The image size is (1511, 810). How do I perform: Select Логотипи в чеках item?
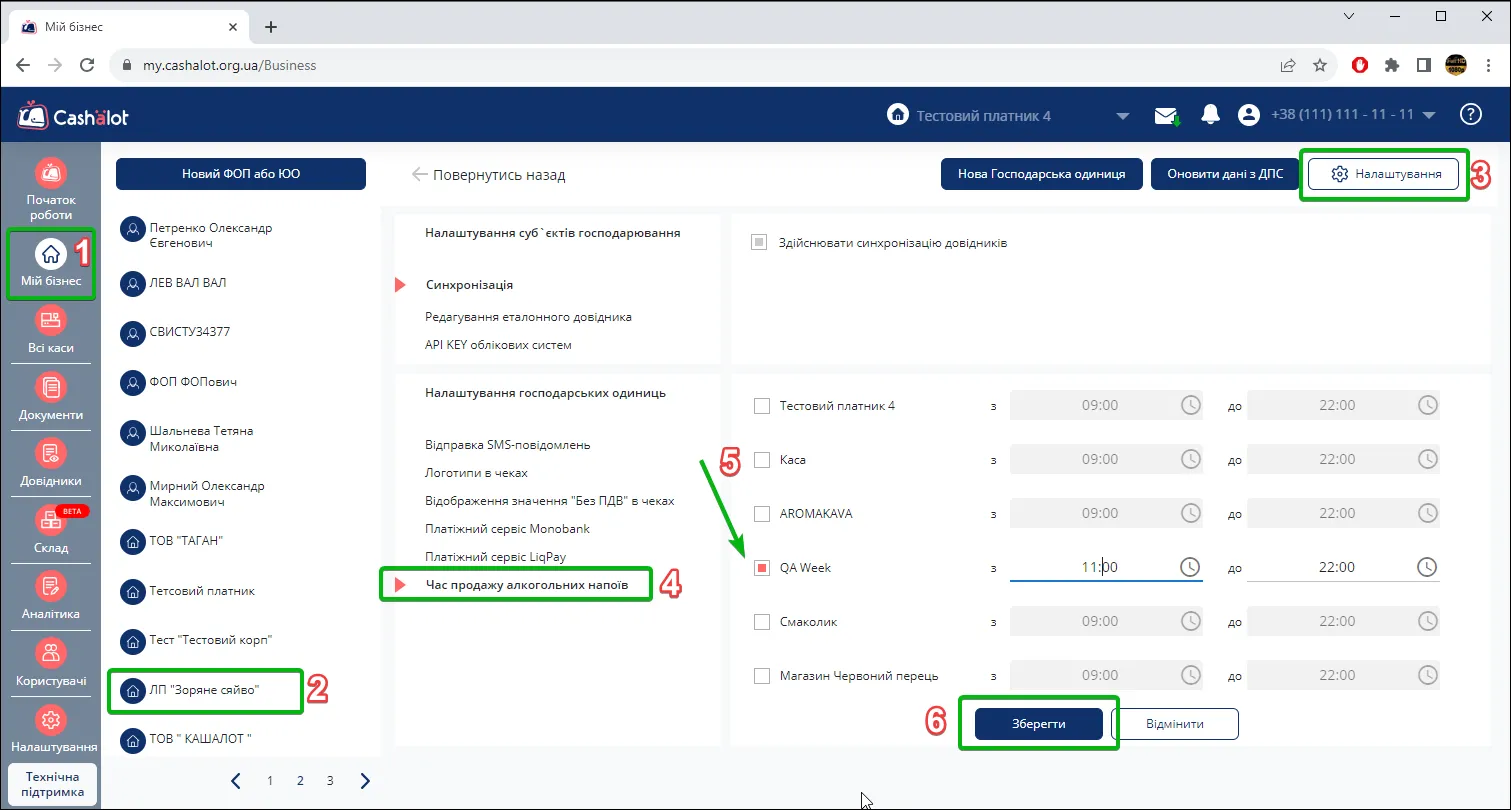pos(476,473)
